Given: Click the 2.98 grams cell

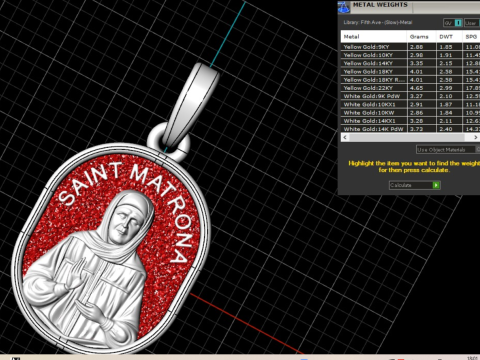Looking at the screenshot, I should (422, 55).
